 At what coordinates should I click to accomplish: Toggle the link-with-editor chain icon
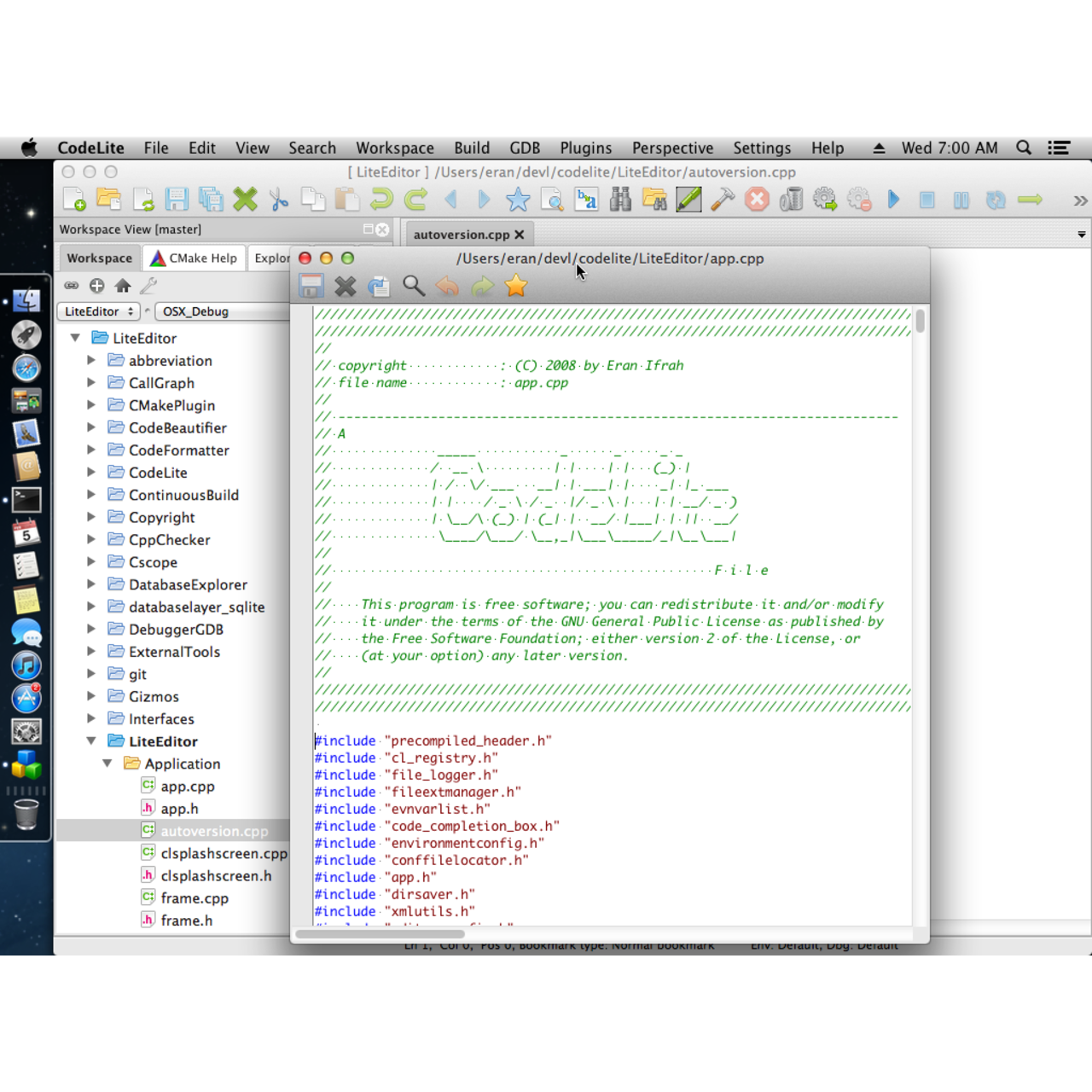(72, 286)
